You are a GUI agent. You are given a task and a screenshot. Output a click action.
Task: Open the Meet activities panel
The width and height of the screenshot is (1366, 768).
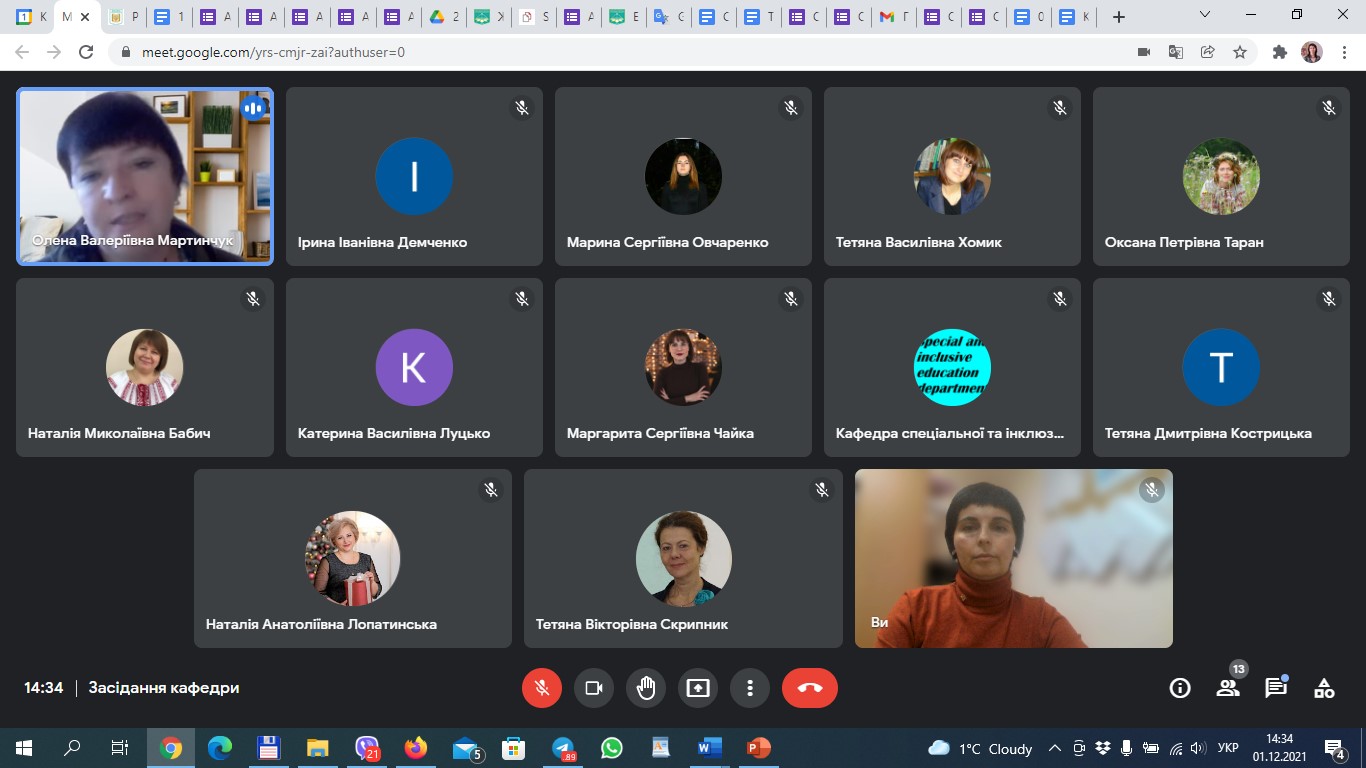(1324, 688)
